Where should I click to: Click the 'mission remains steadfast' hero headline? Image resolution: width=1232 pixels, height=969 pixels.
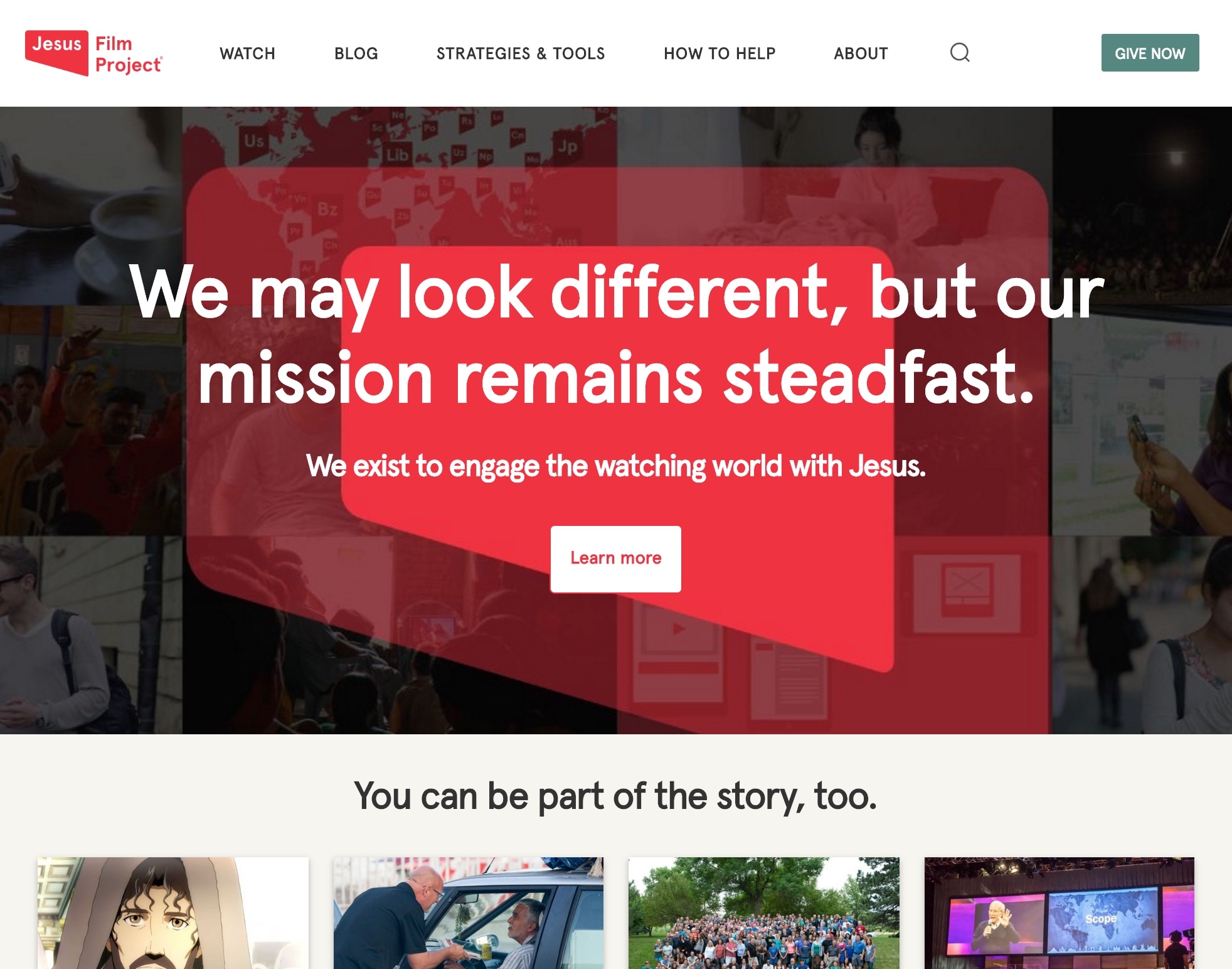tap(616, 377)
